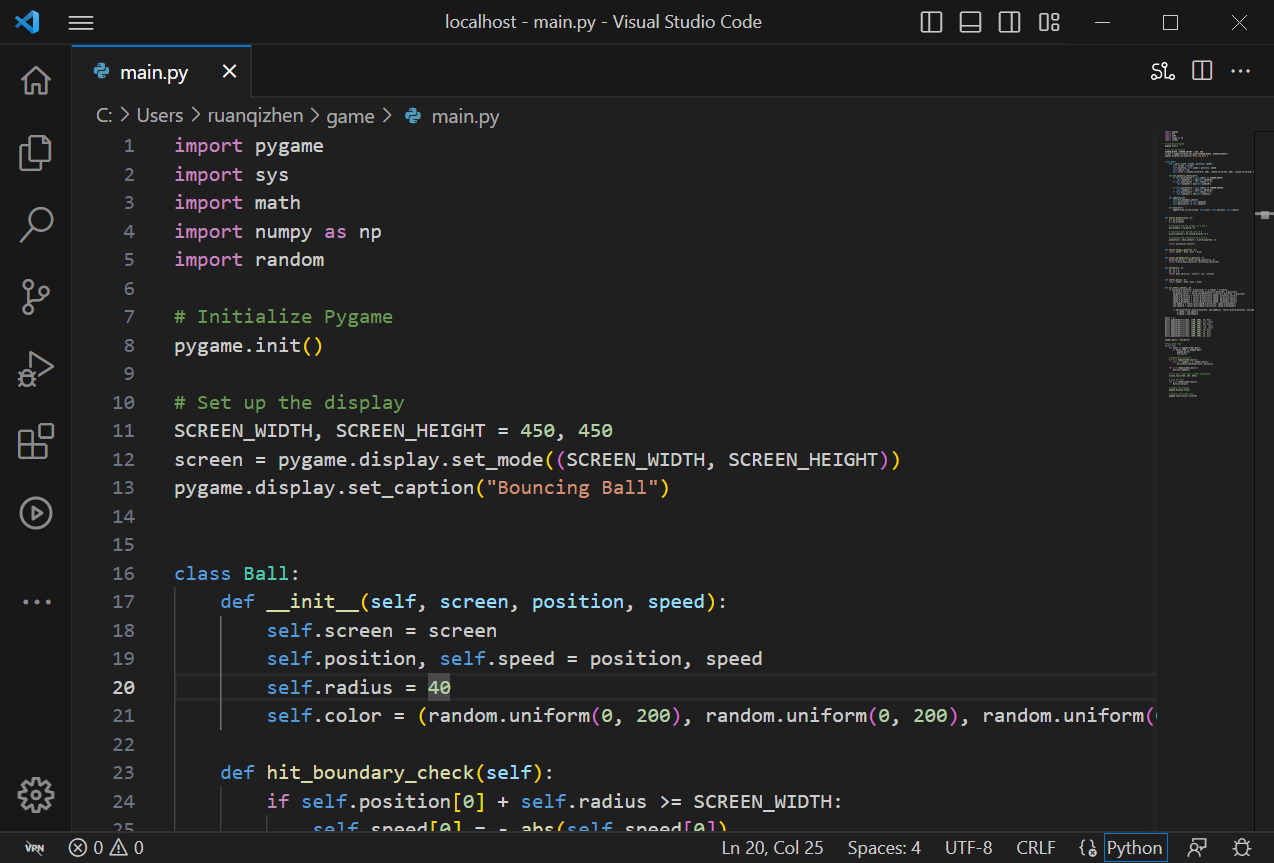Click the Split Editor Right icon
The image size is (1274, 863).
[1202, 71]
